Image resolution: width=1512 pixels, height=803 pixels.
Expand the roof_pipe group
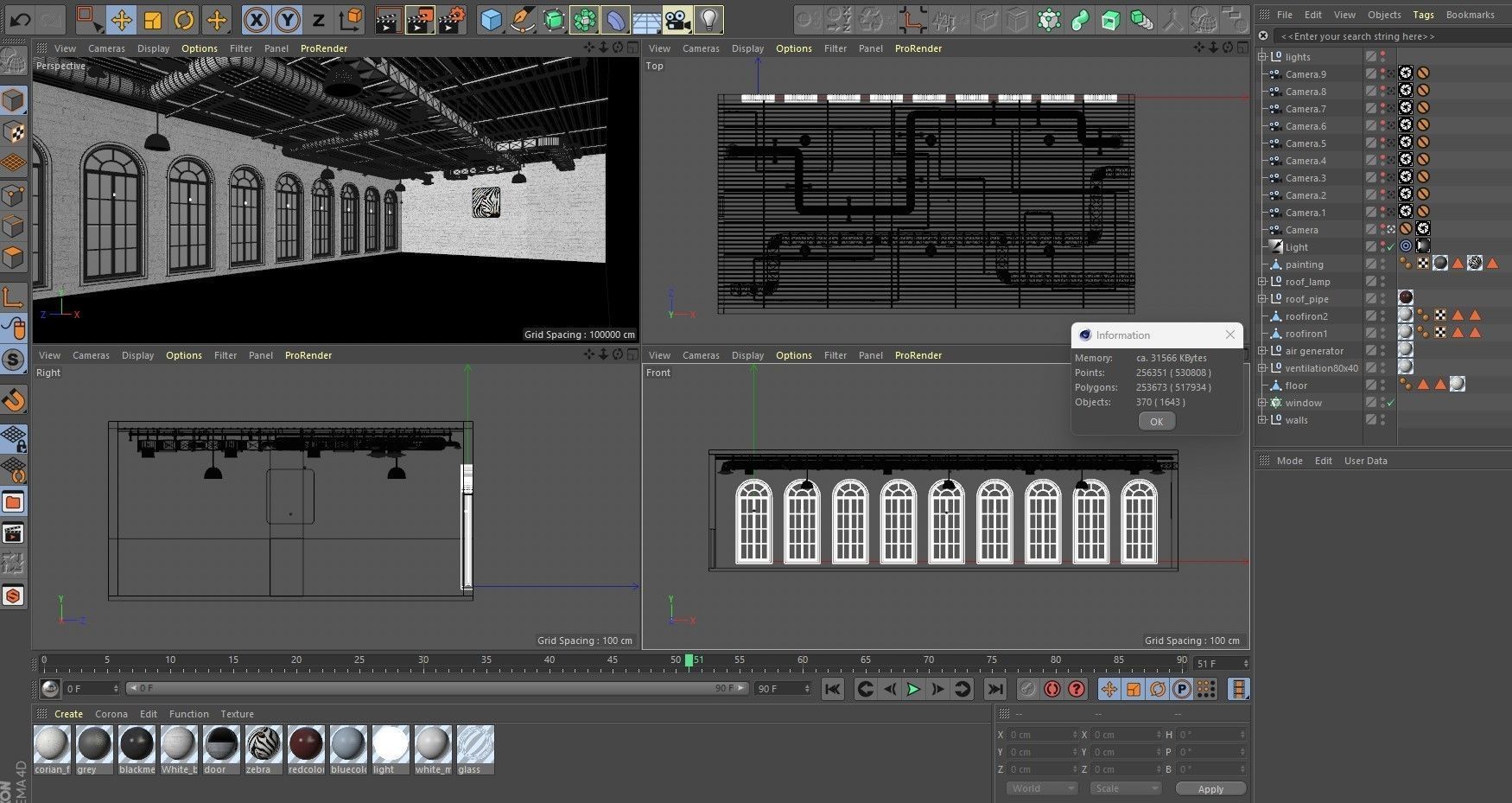[1262, 299]
